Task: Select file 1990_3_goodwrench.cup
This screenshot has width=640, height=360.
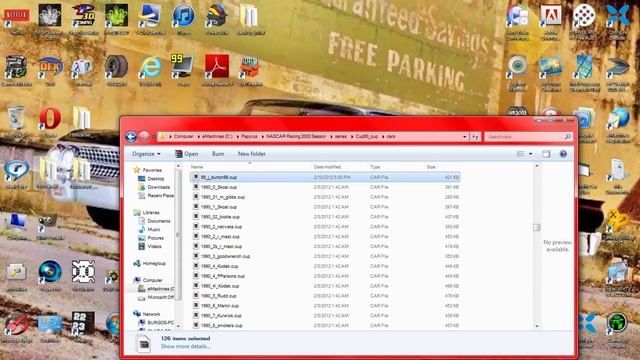Action: coord(225,256)
